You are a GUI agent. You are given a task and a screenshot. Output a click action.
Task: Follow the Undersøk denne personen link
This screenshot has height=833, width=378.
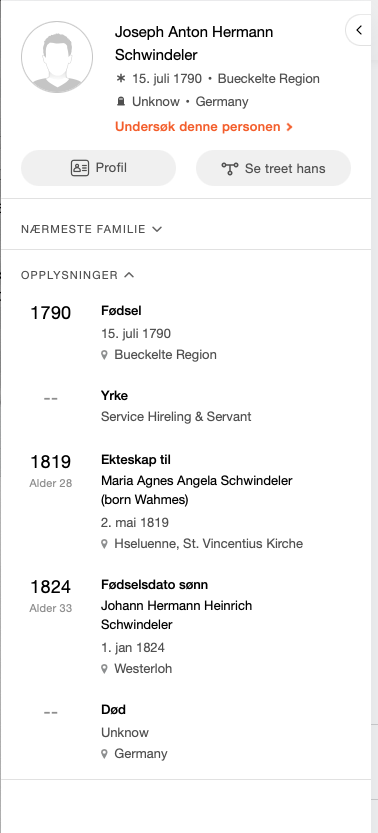pos(204,127)
